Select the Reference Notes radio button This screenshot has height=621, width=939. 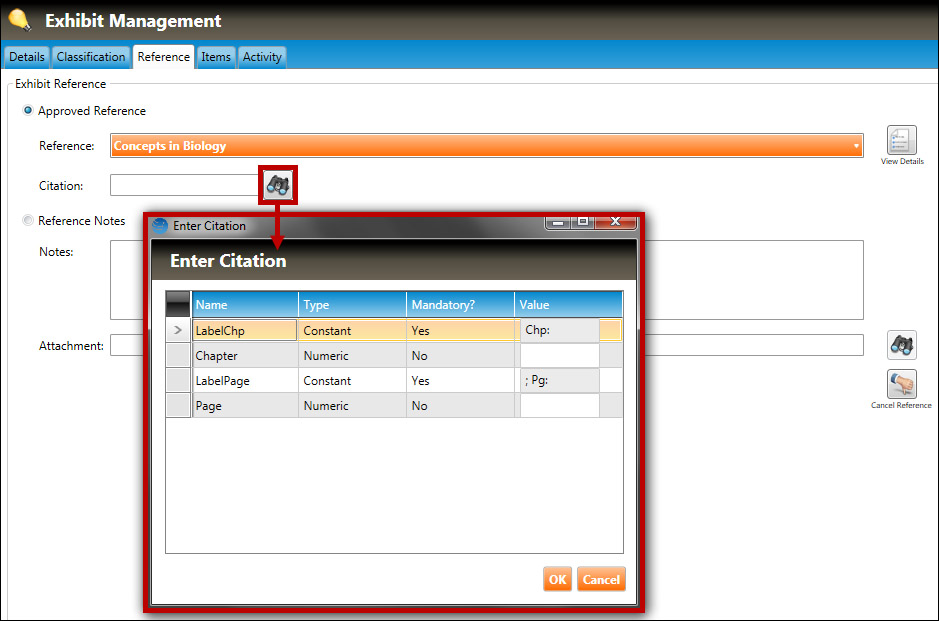28,221
